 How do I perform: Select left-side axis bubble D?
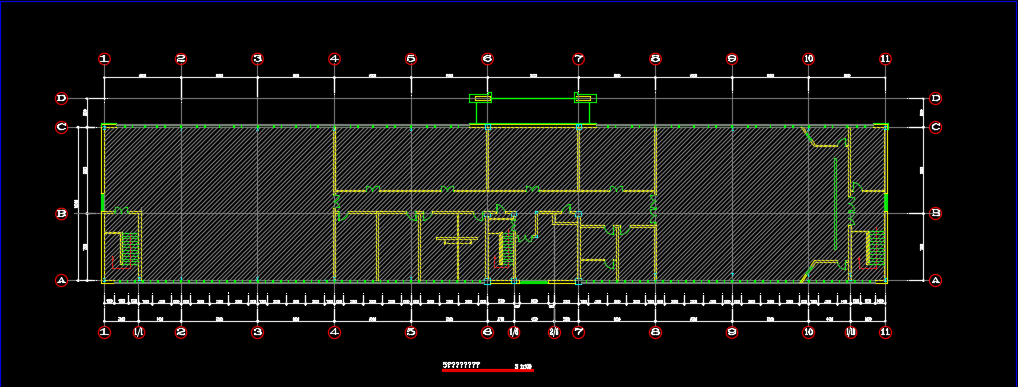tap(62, 99)
